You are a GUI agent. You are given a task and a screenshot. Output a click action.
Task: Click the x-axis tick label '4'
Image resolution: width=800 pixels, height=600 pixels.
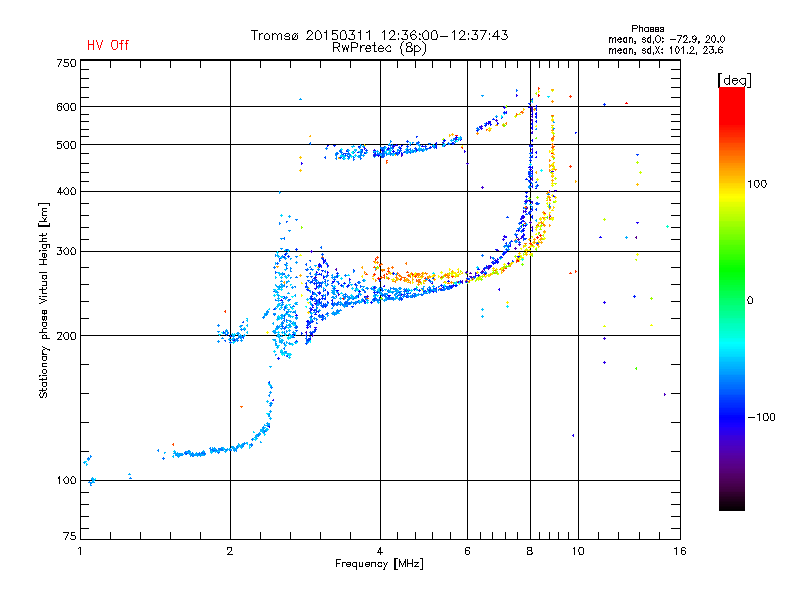coord(380,551)
